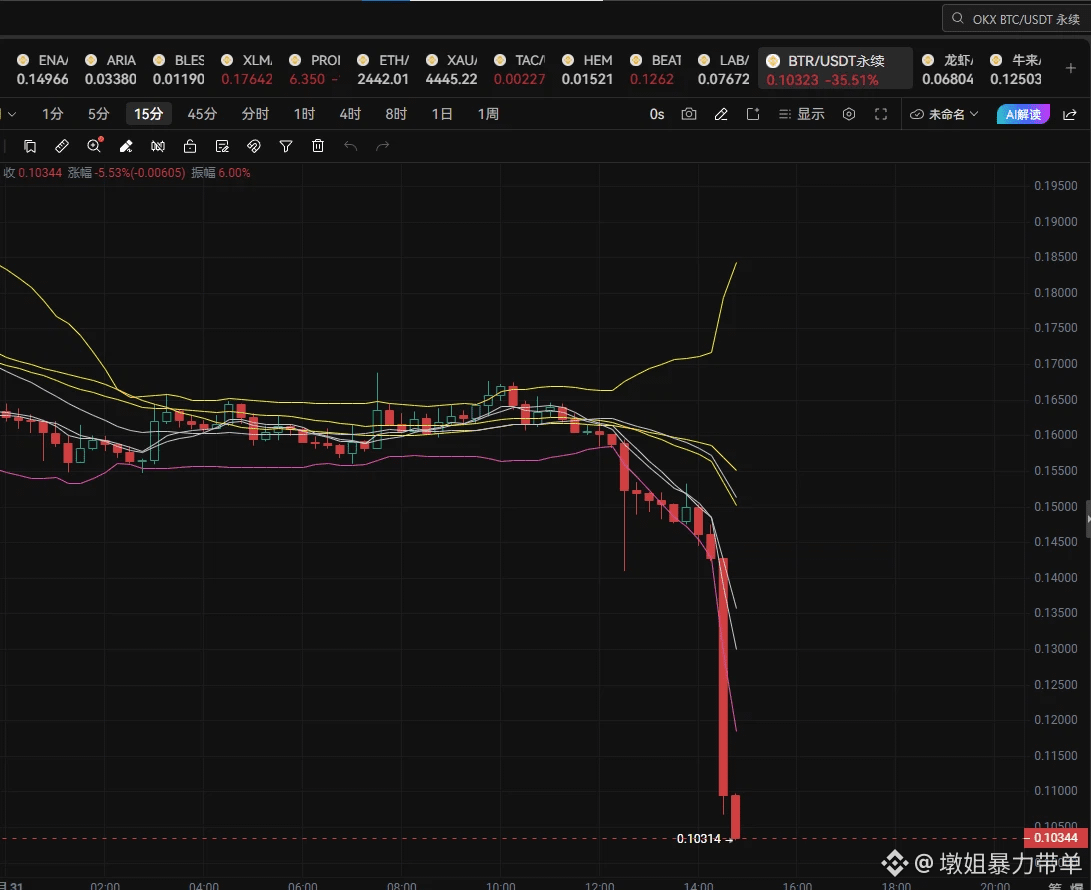This screenshot has width=1091, height=890.
Task: Undo last action arrow
Action: [351, 146]
